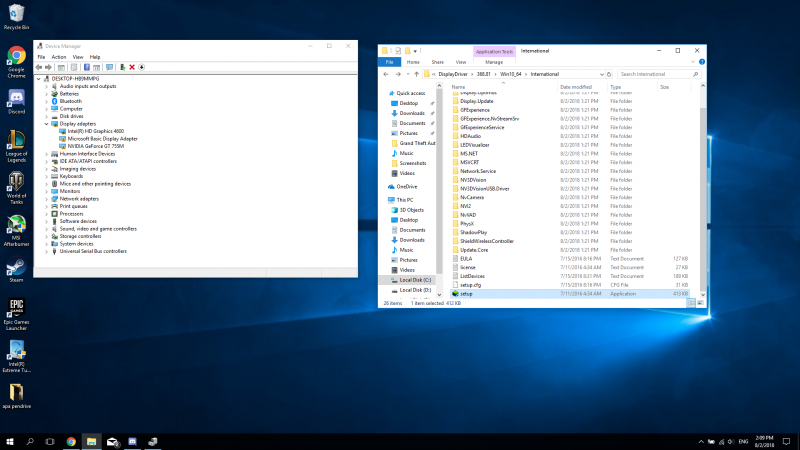The height and width of the screenshot is (450, 800).
Task: Expand Sound, video and game controllers
Action: pos(47,228)
